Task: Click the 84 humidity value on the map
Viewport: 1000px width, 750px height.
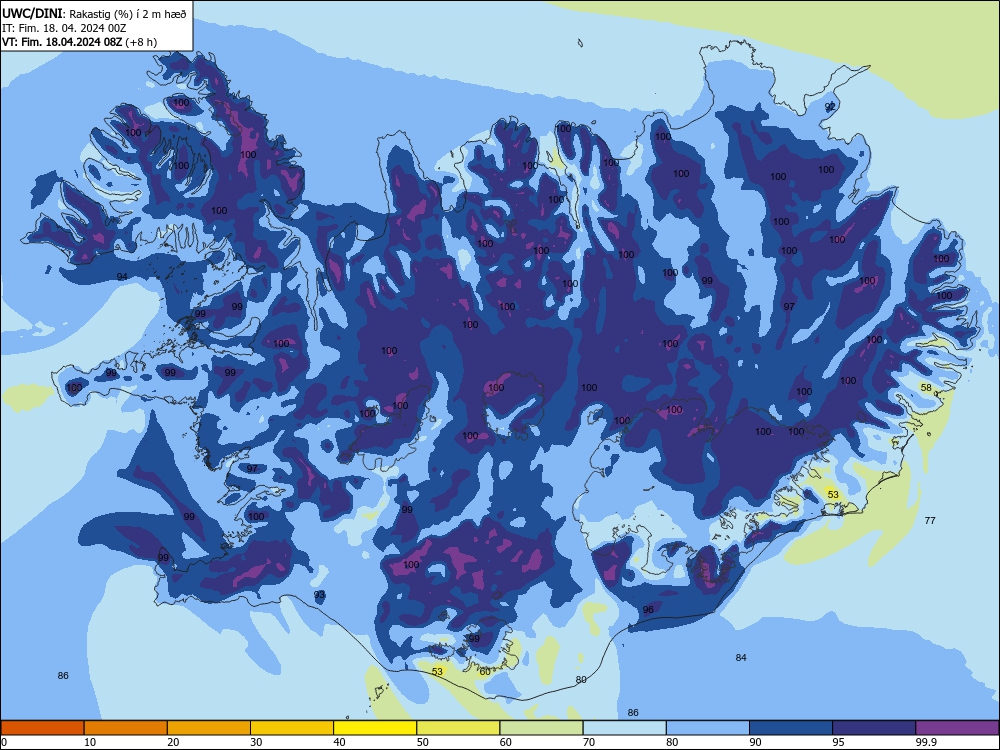Action: click(x=740, y=658)
